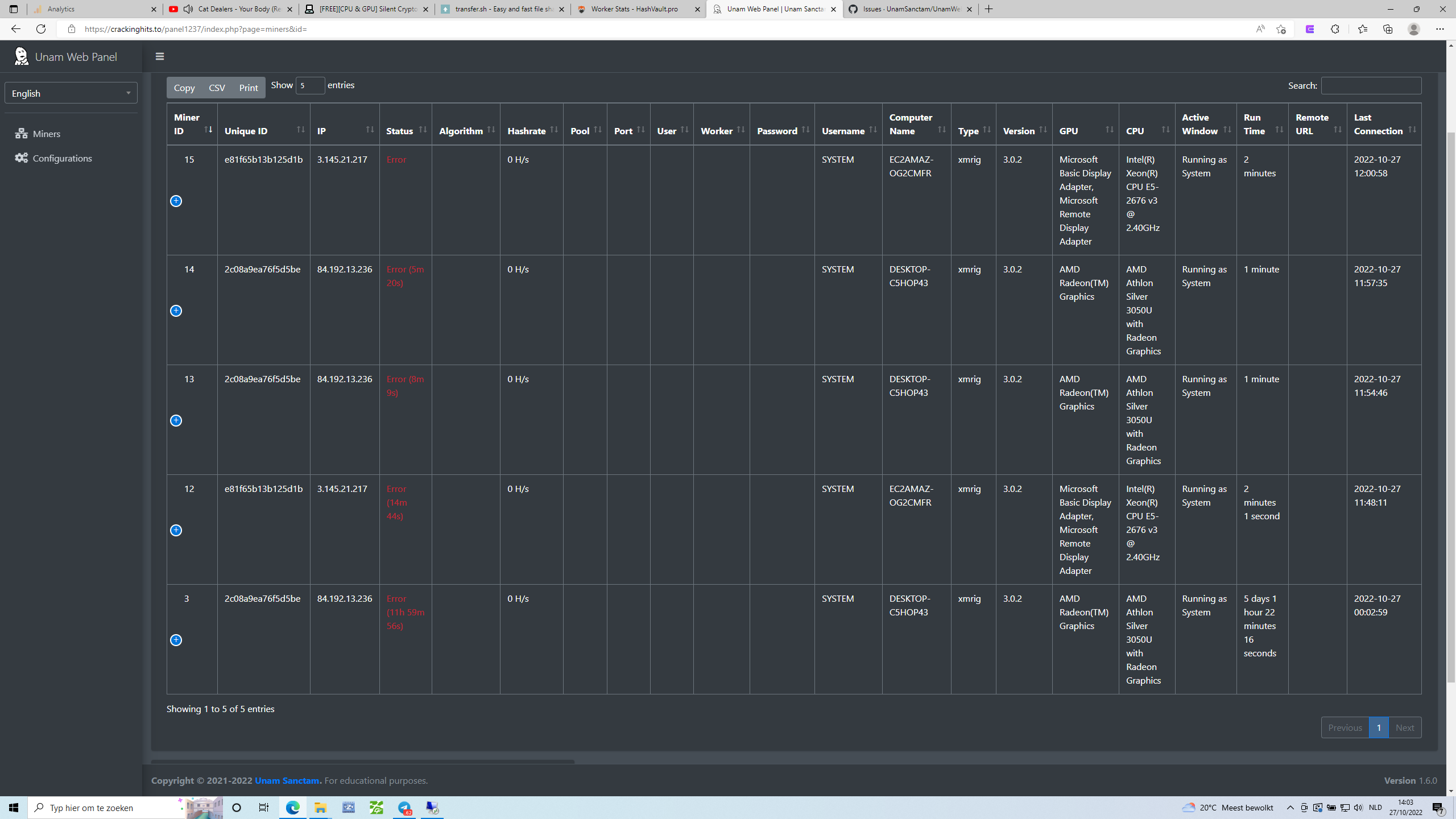Click the speaker icon in the system tray

click(x=1359, y=807)
